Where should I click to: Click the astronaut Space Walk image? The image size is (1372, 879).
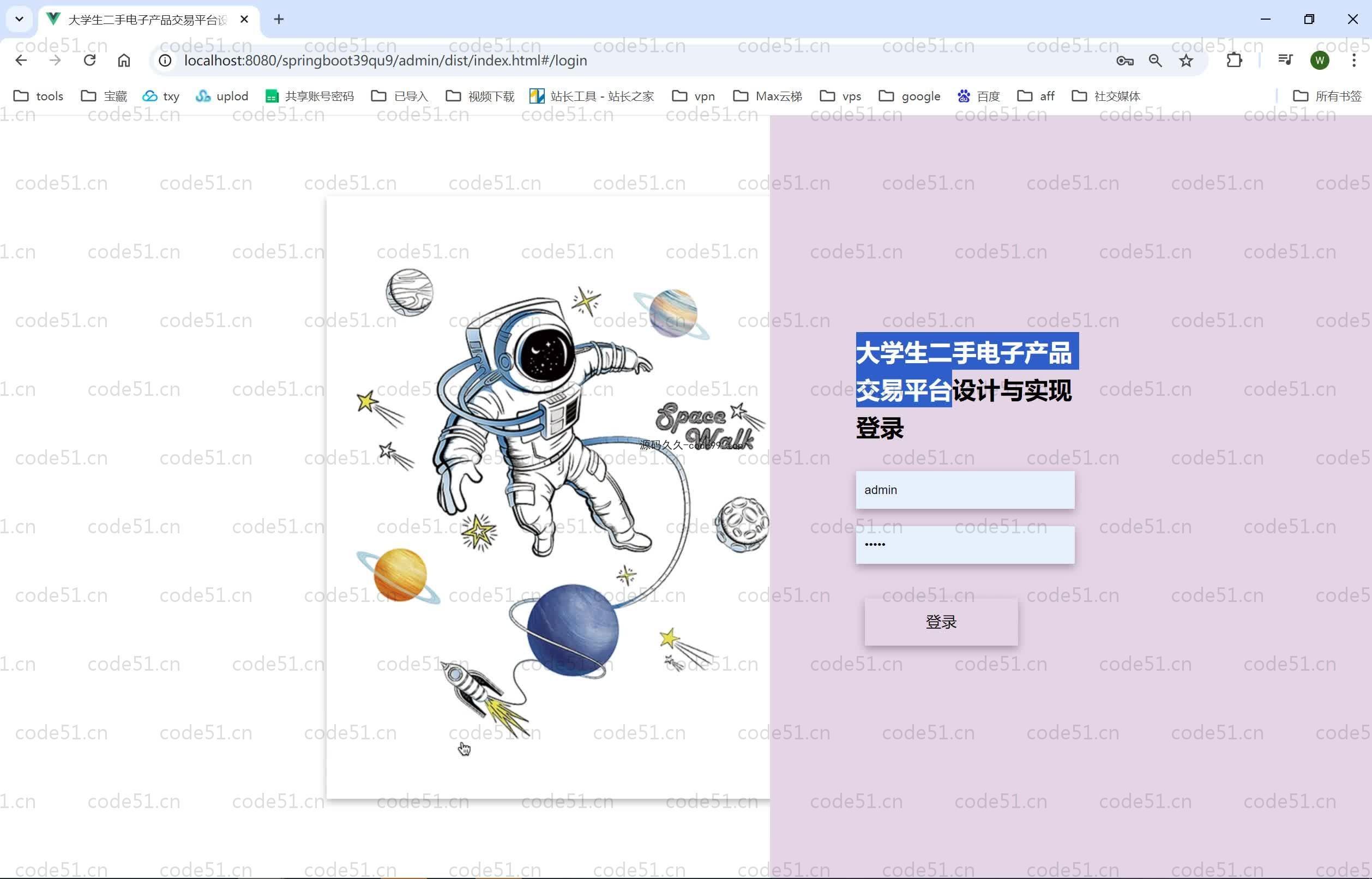548,497
